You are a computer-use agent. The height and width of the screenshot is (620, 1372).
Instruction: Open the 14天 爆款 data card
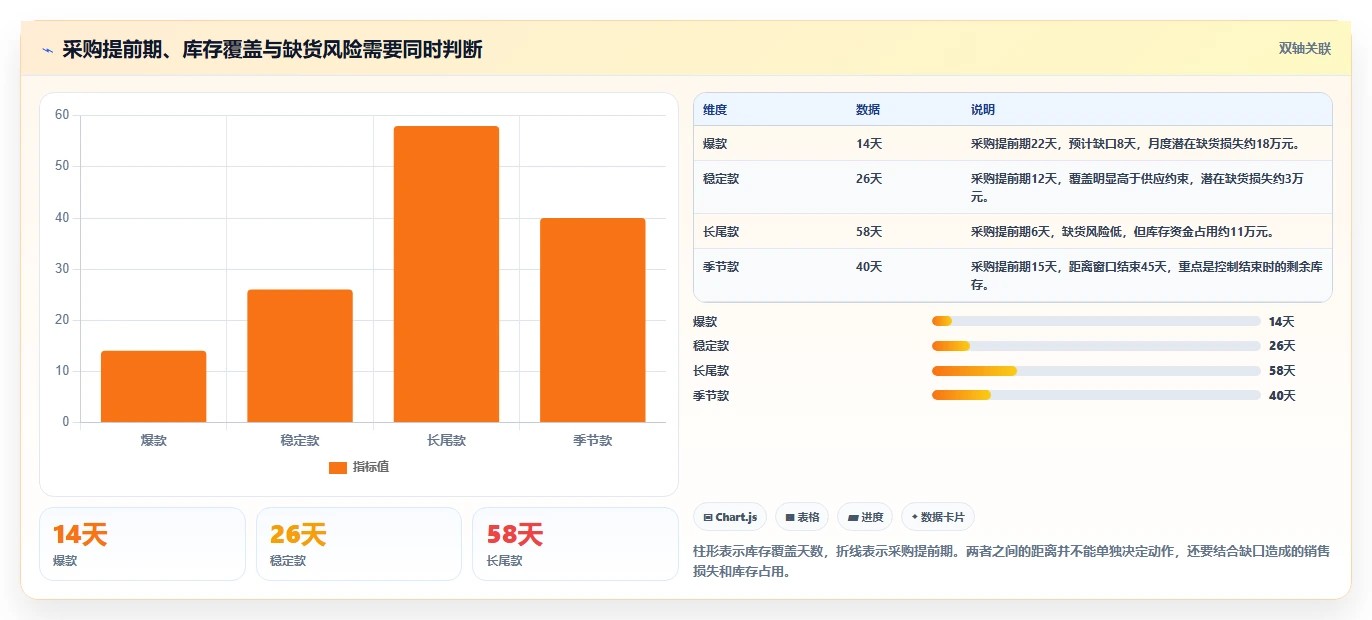pos(142,544)
